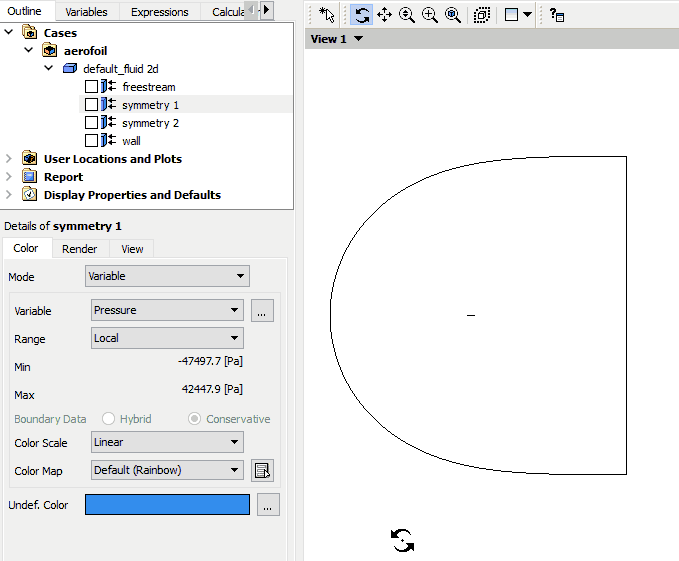Click ellipsis button beside Pressure variable
679x561 pixels.
coord(262,311)
